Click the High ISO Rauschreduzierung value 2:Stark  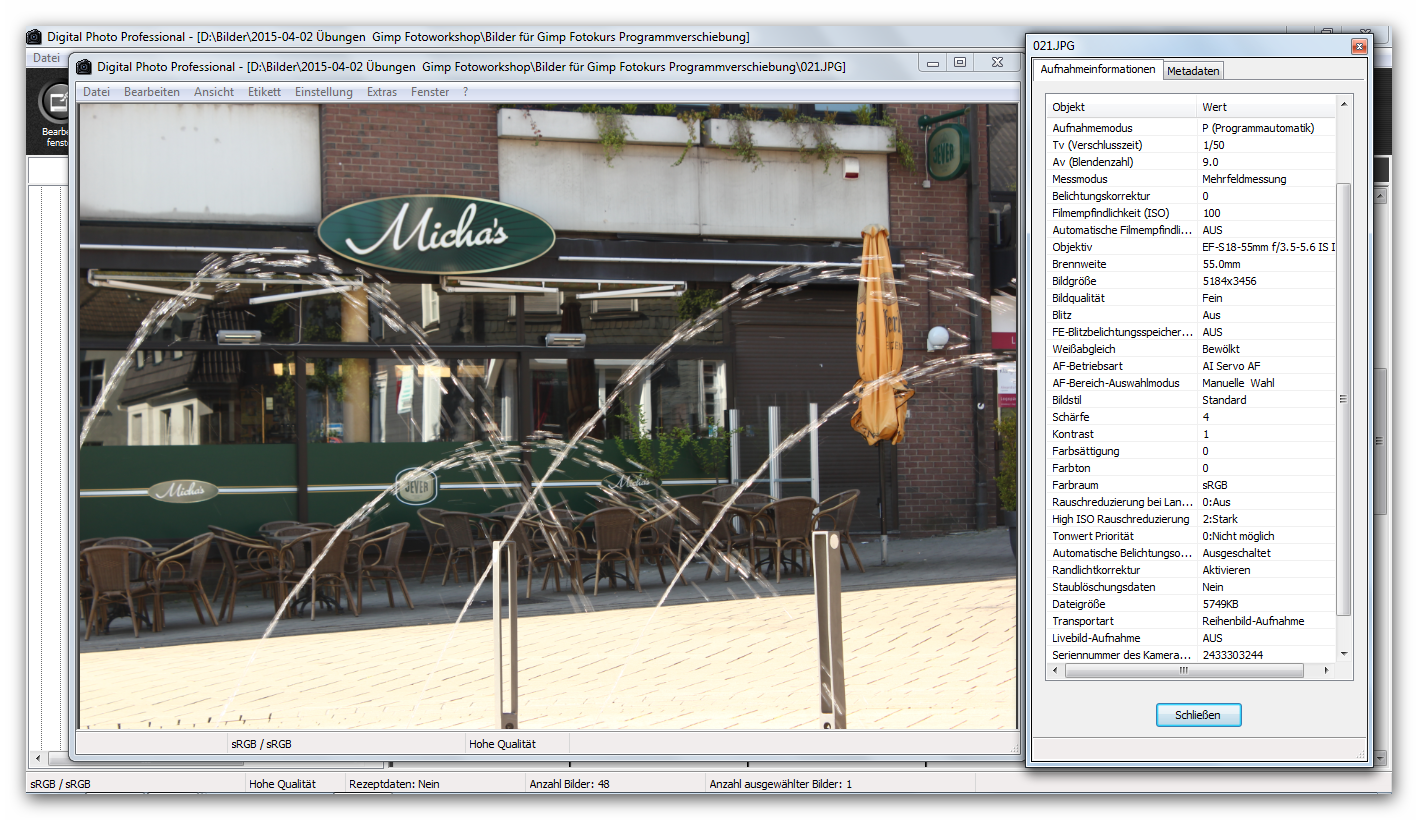point(1220,519)
